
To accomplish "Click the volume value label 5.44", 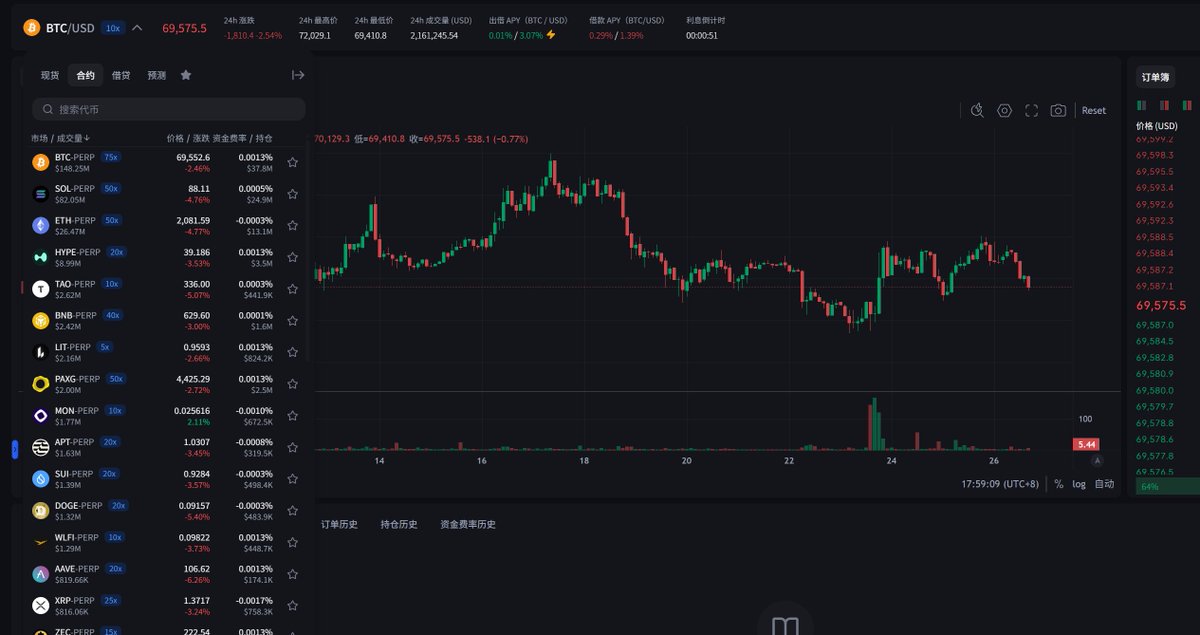I will (x=1085, y=444).
